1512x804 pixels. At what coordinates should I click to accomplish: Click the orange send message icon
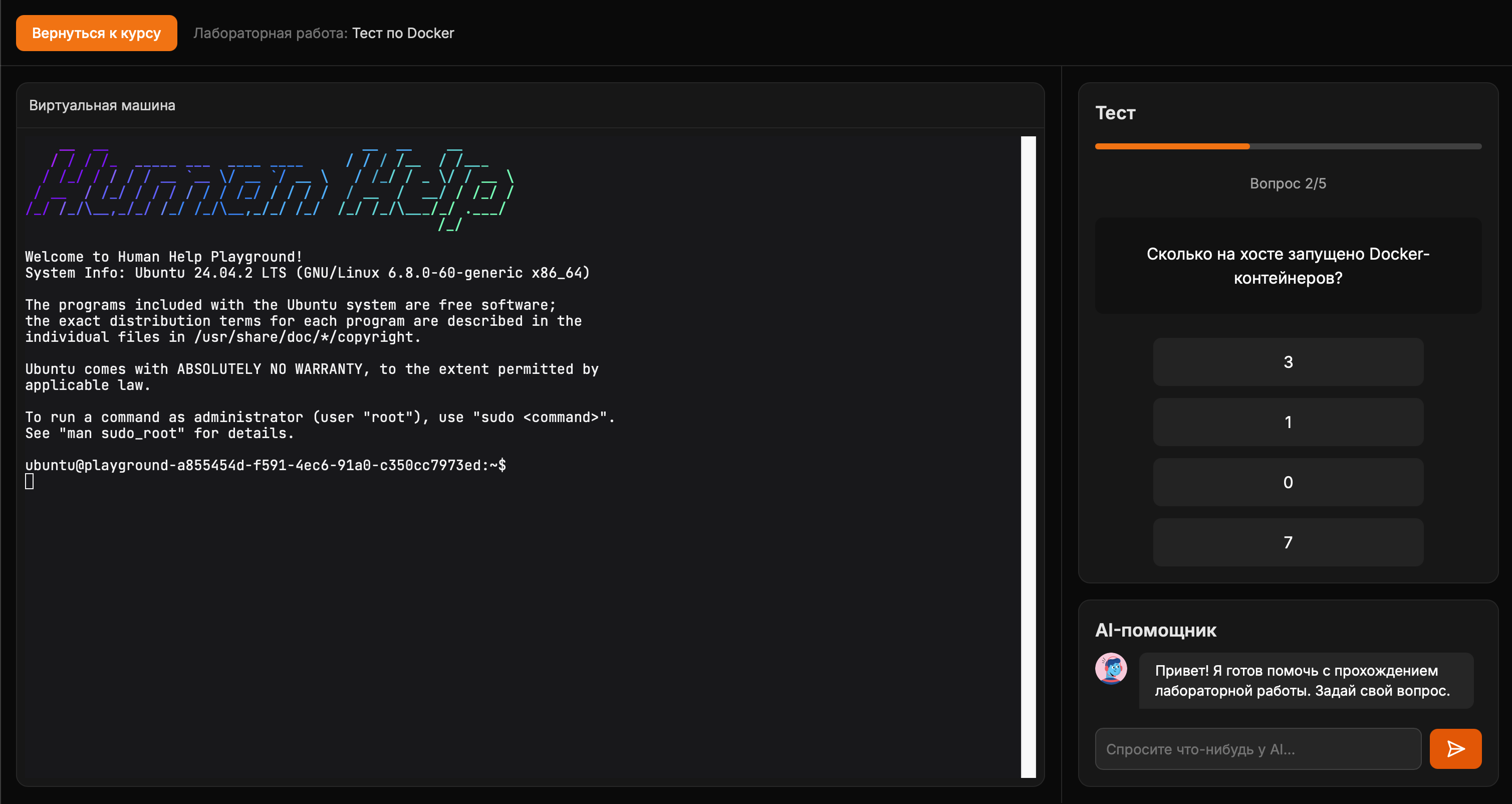(1455, 749)
